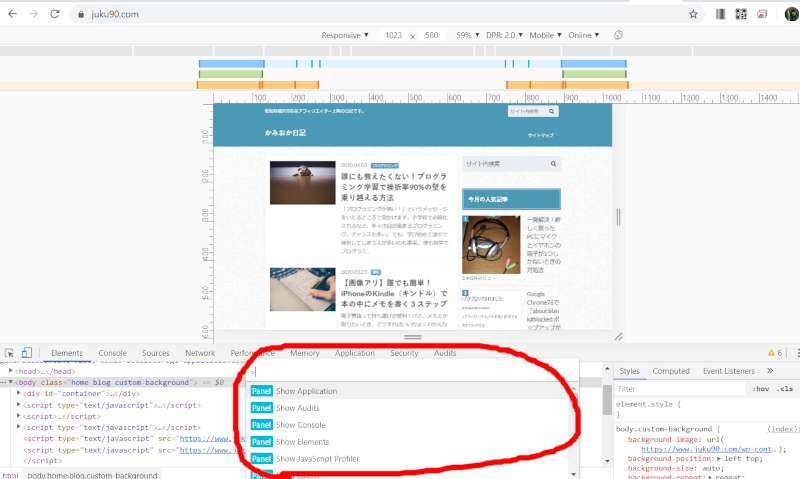This screenshot has width=800, height=479.
Task: Open the programming article thumbnail
Action: point(303,183)
